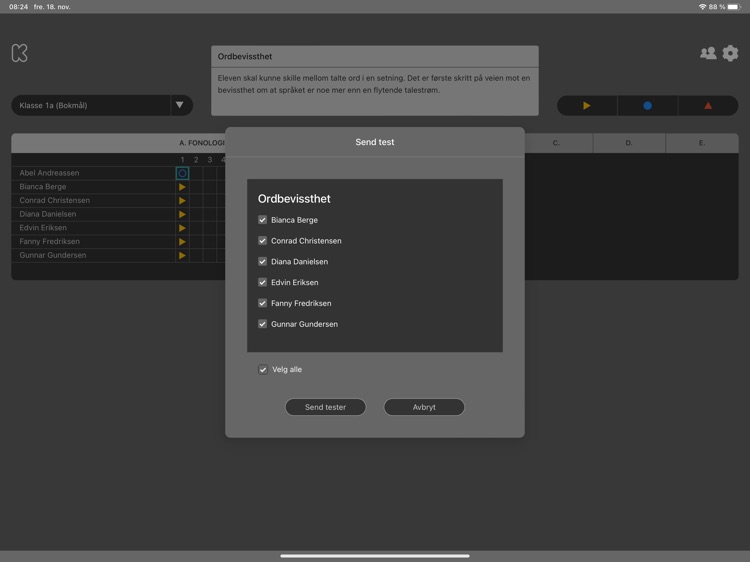Open the Klasse 1a (Bokmål) dropdown
The image size is (750, 562).
click(102, 105)
